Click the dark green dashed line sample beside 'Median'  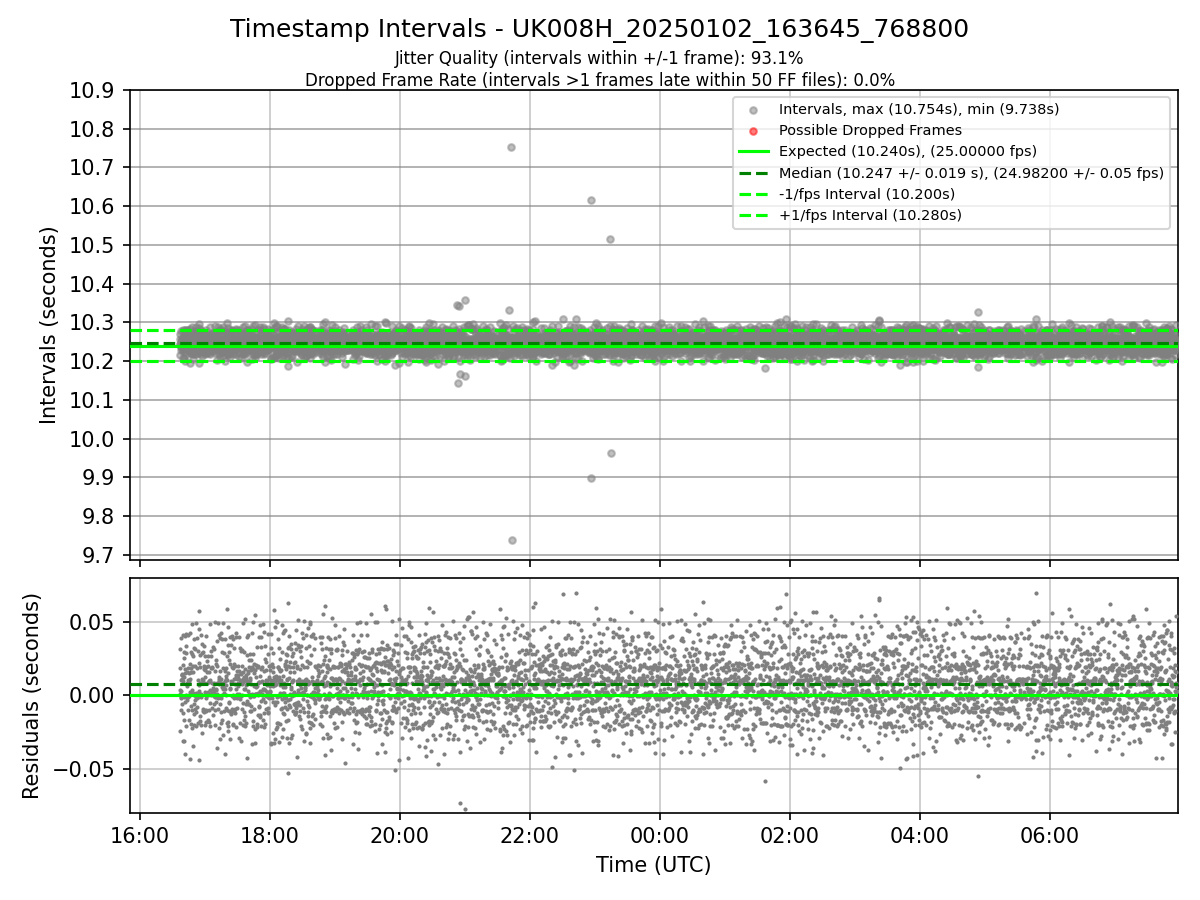point(754,173)
